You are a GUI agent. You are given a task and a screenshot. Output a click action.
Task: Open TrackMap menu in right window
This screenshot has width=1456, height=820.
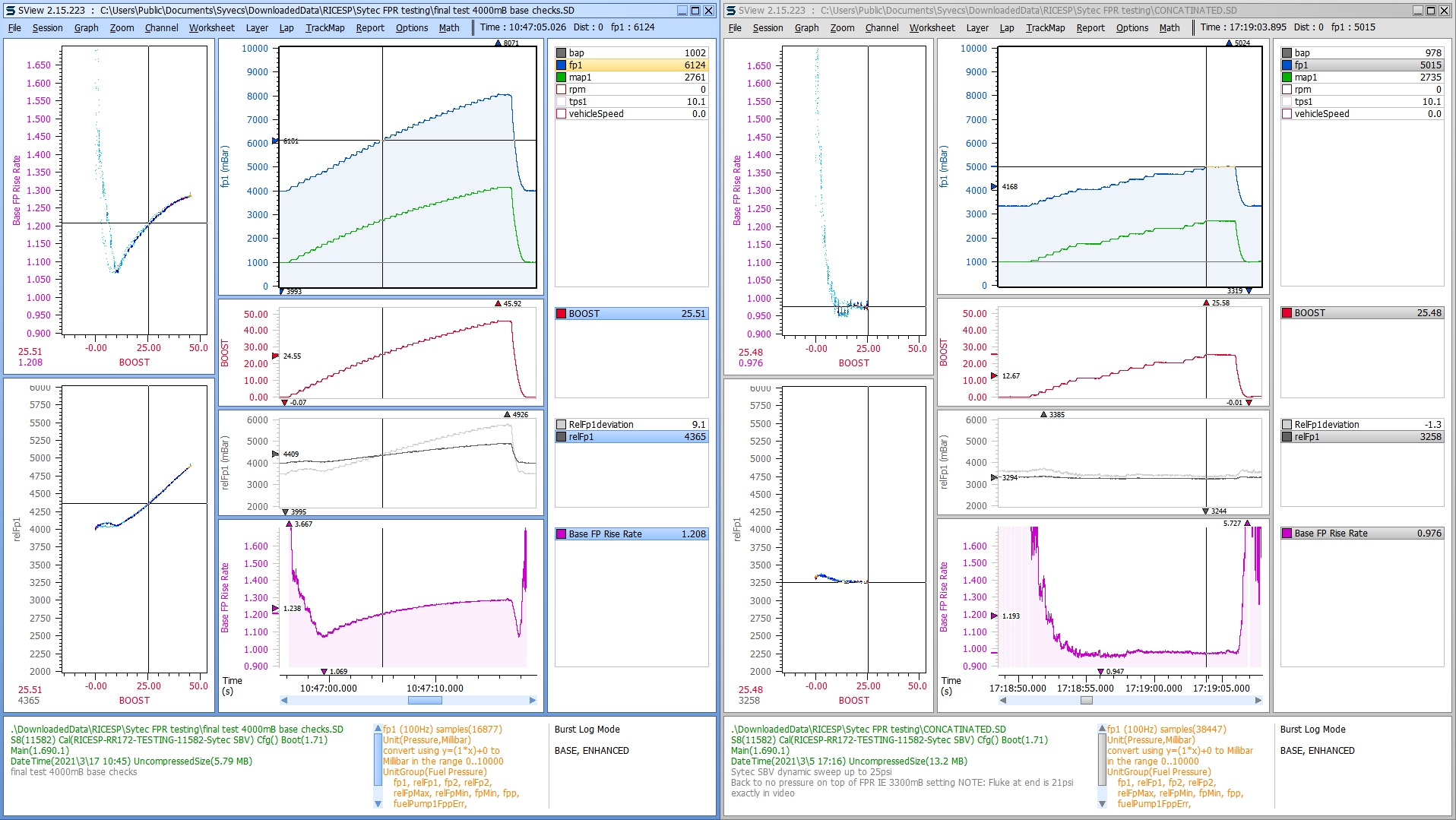click(1045, 28)
